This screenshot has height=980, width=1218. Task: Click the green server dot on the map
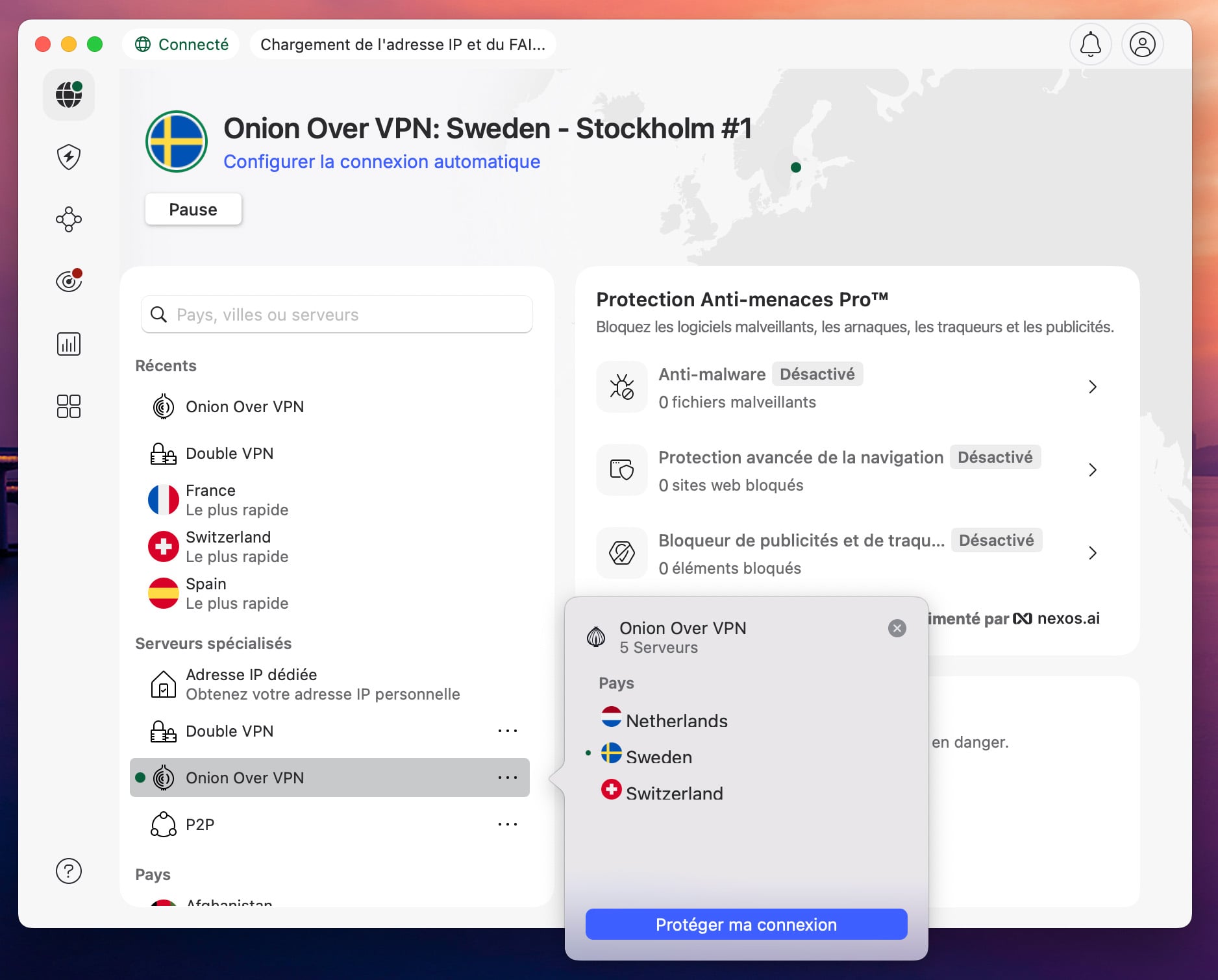795,167
